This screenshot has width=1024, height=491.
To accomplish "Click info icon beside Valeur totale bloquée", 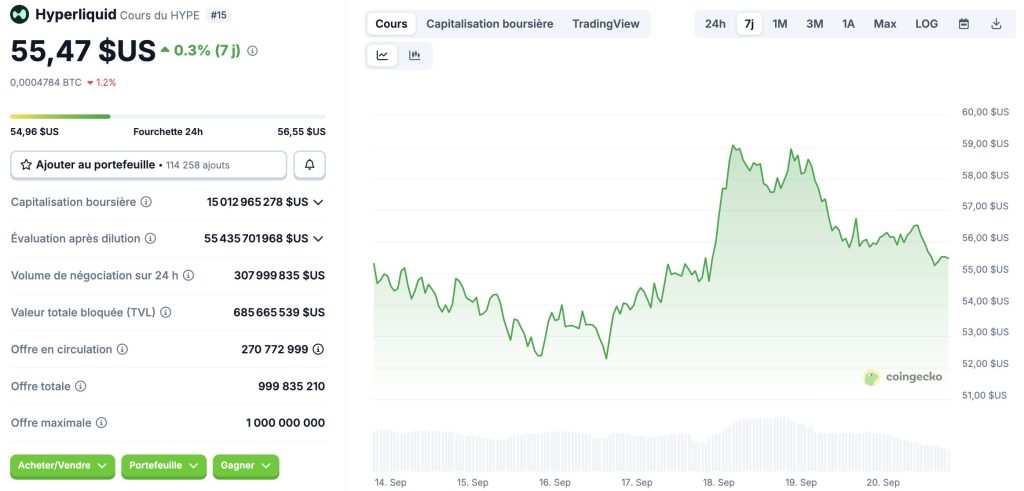I will 166,312.
